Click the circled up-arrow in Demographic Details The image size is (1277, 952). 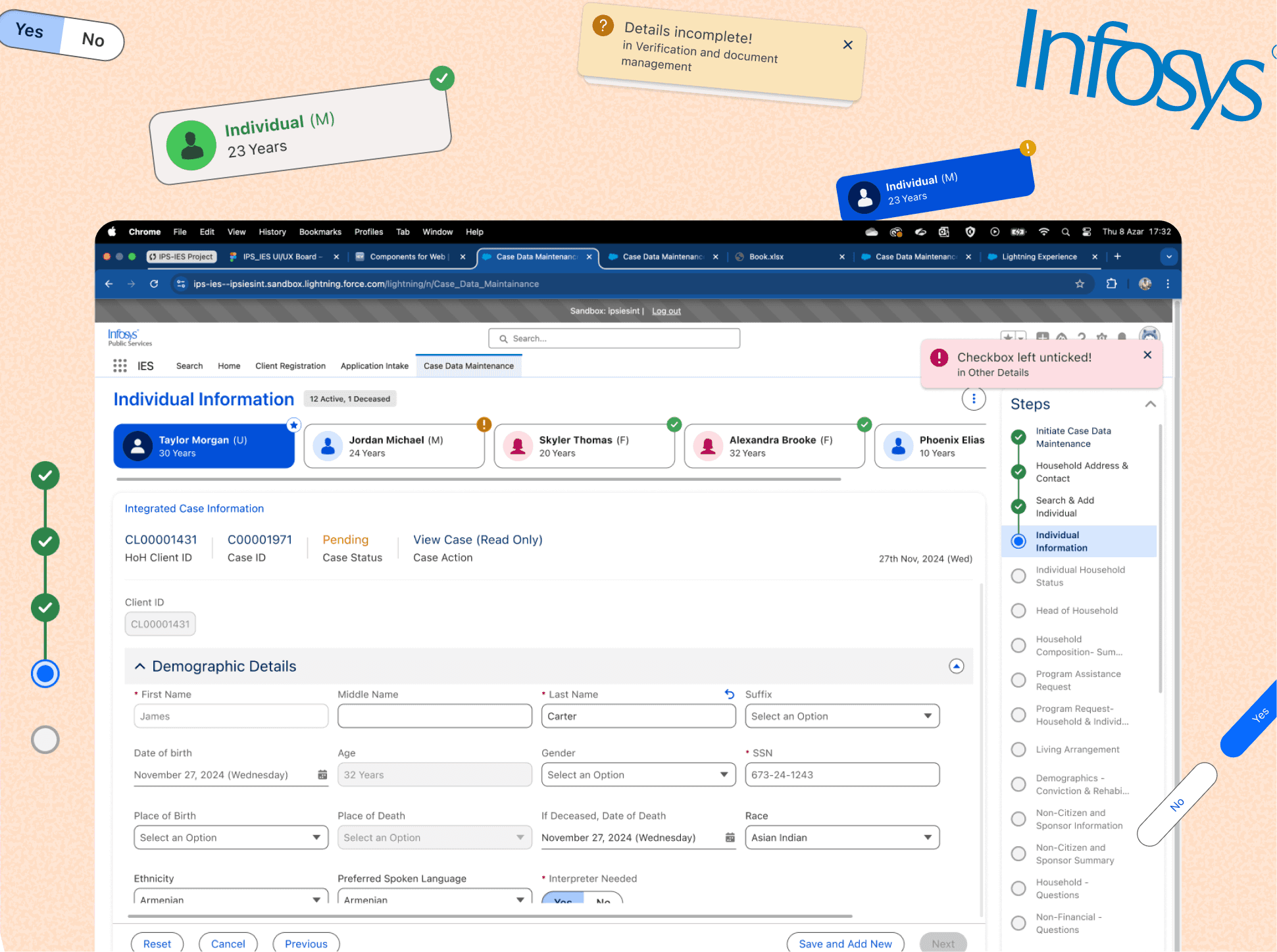[956, 666]
